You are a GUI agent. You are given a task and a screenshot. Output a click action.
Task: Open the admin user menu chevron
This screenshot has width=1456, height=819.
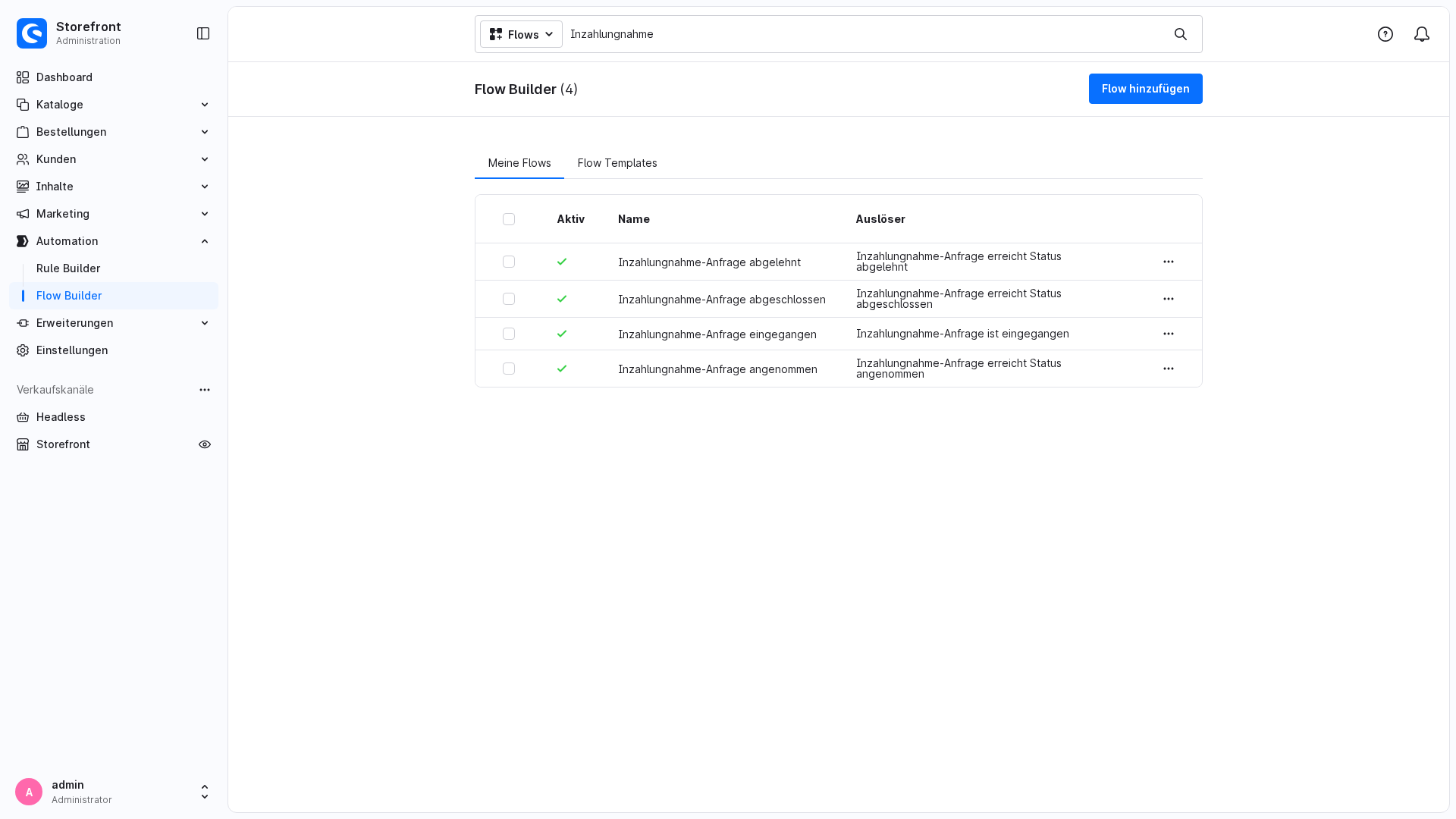pos(205,792)
